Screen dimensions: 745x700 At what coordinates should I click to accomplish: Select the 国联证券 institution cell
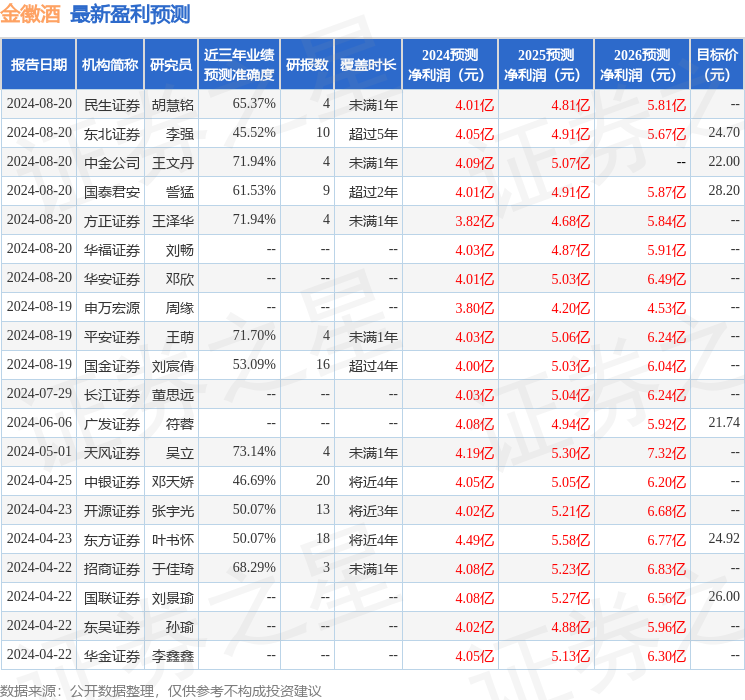coord(112,598)
